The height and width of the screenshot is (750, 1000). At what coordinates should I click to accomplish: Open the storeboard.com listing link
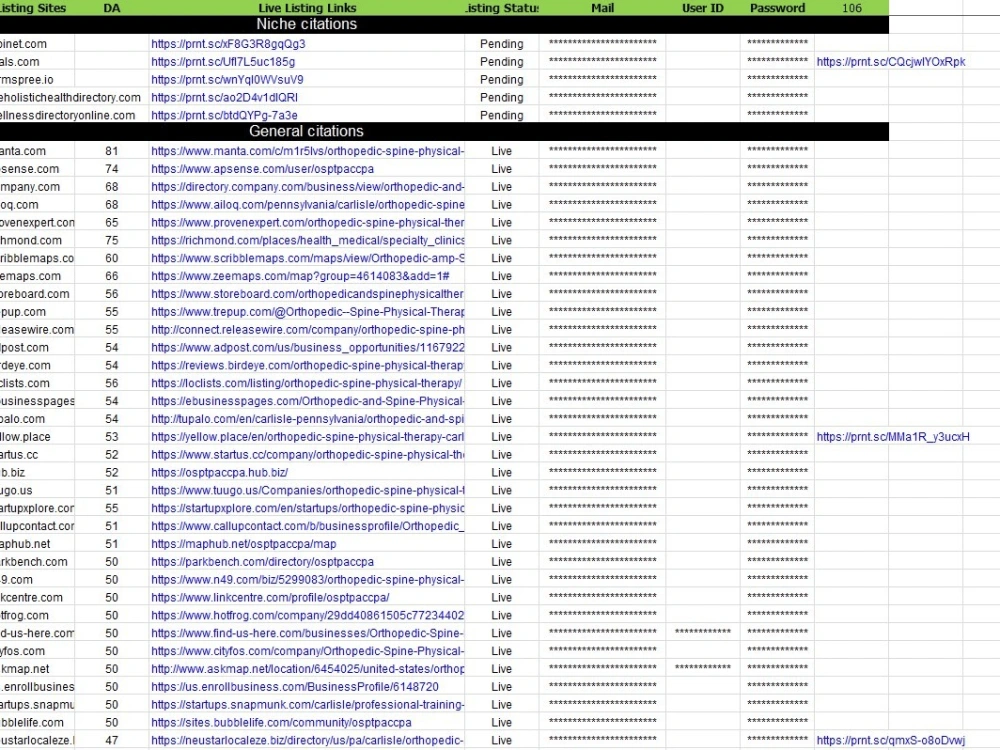(307, 294)
